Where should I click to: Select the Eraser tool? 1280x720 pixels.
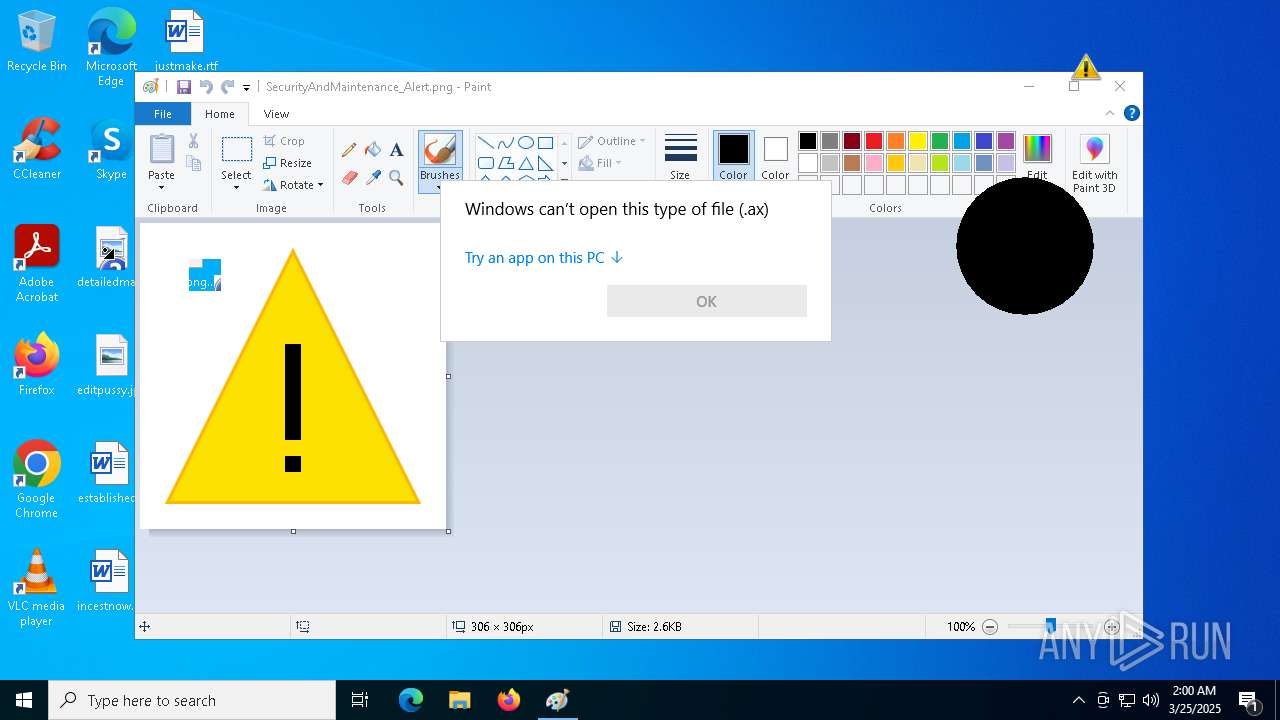pos(349,178)
